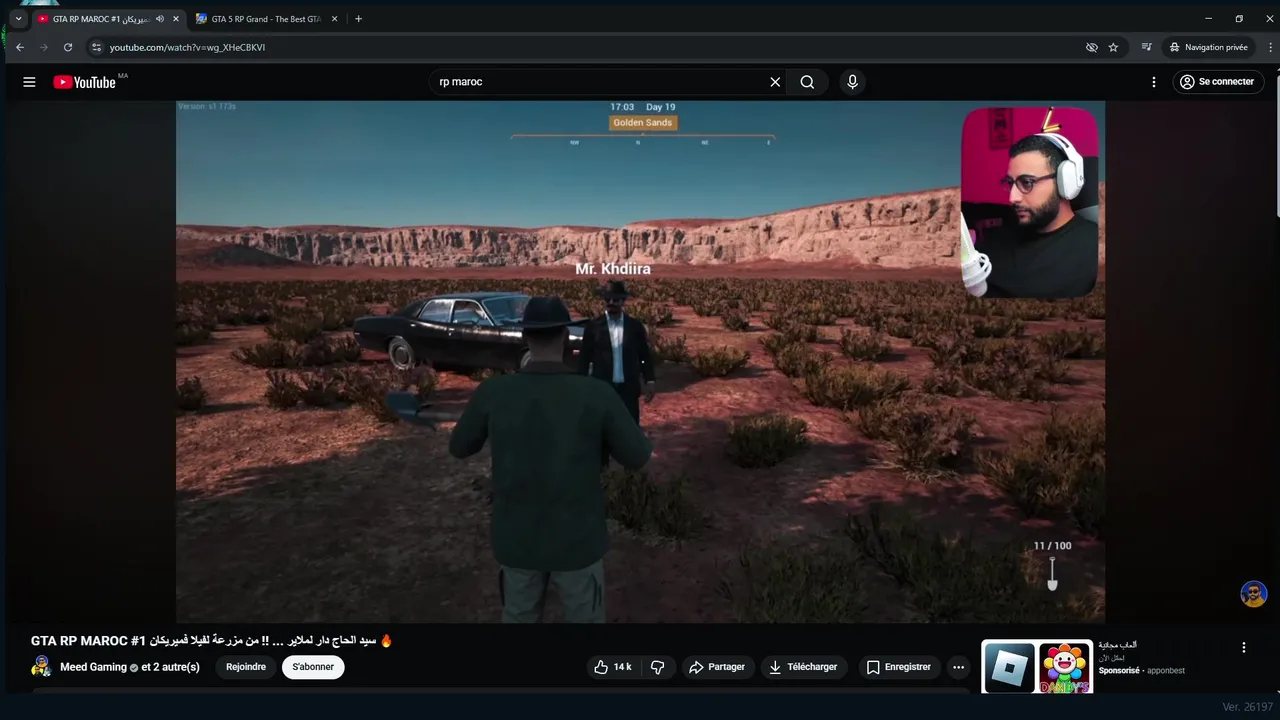The width and height of the screenshot is (1280, 720).
Task: Close the GTA RP MAROC #1 tab
Action: [176, 19]
